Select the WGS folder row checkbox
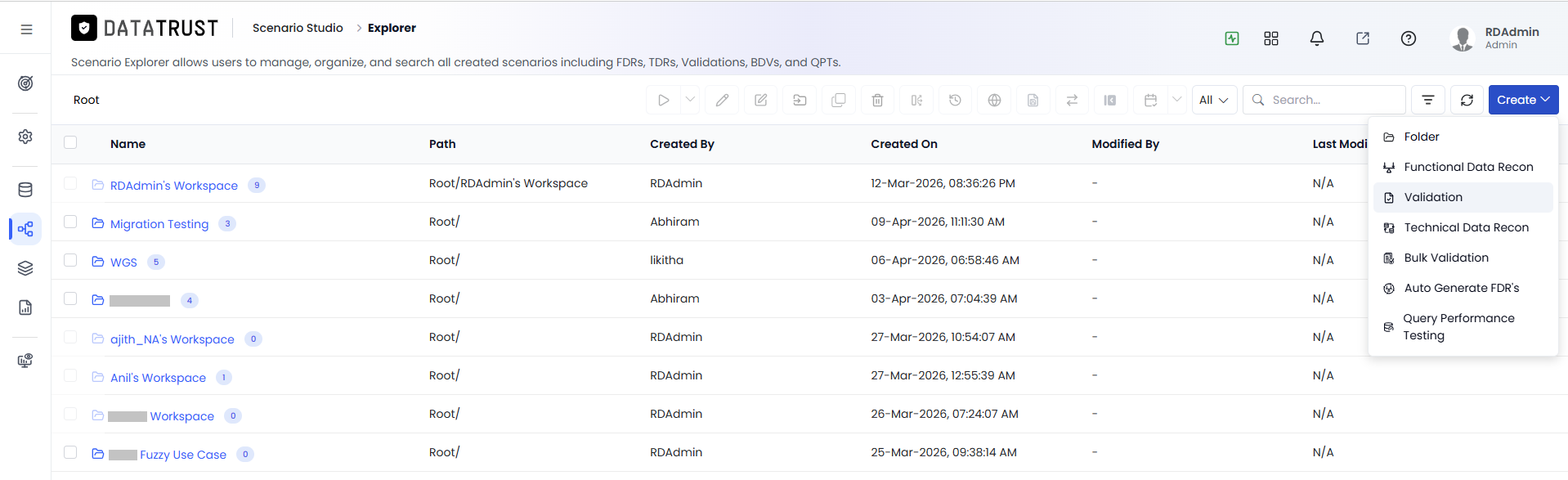Viewport: 1568px width, 480px height. point(70,260)
